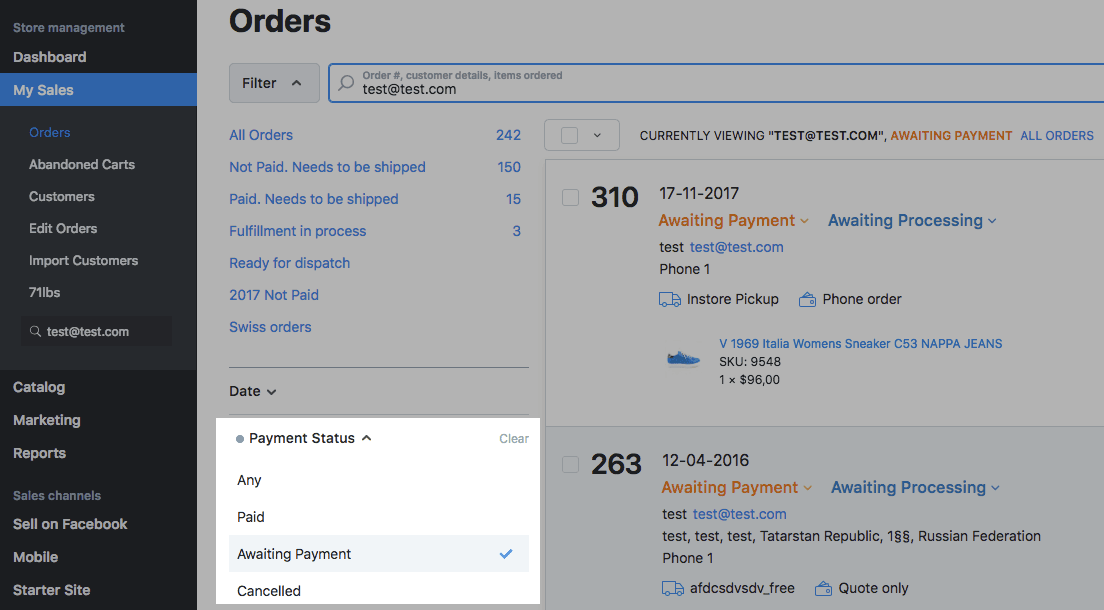The image size is (1104, 610).
Task: Toggle the select-all orders checkbox
Action: pyautogui.click(x=570, y=135)
